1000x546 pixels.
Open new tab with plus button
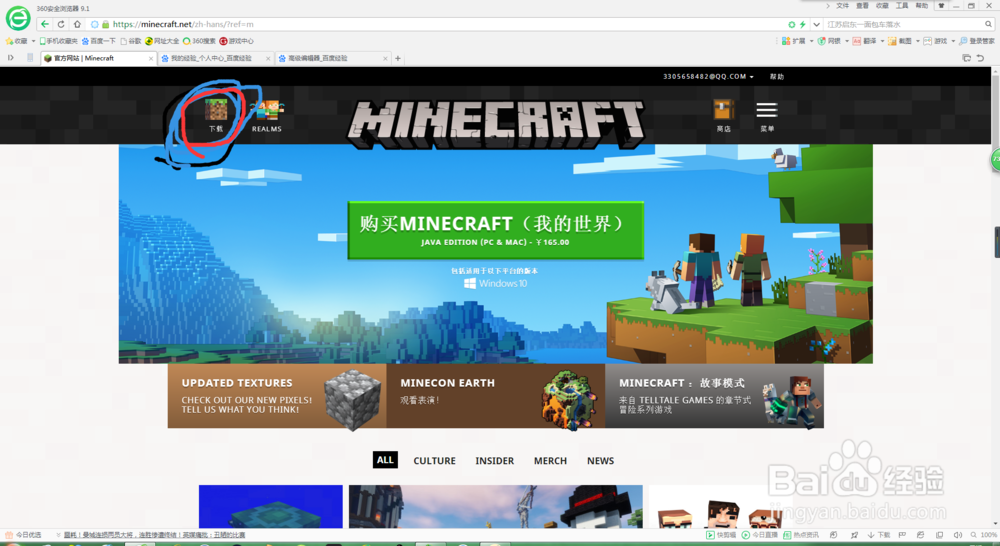pos(398,58)
